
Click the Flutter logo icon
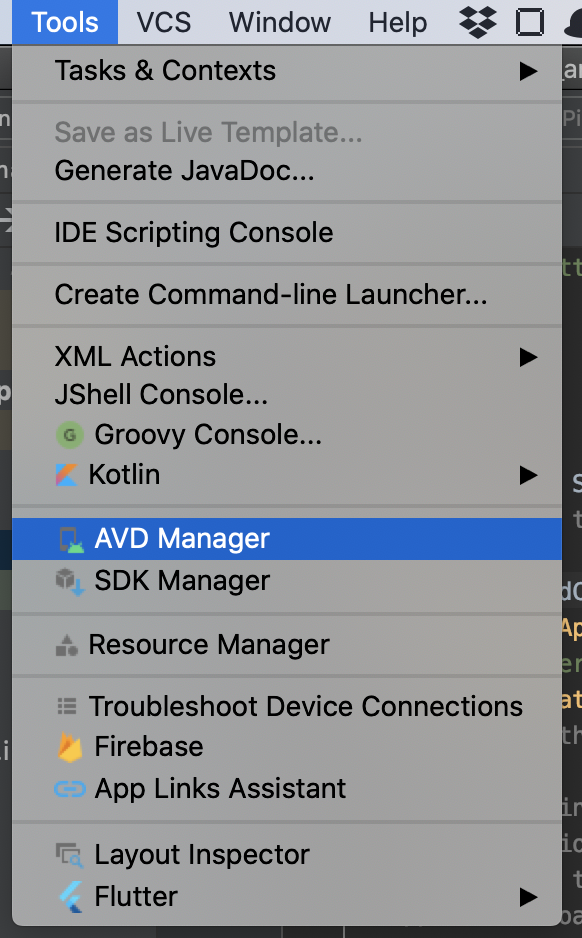click(x=71, y=897)
